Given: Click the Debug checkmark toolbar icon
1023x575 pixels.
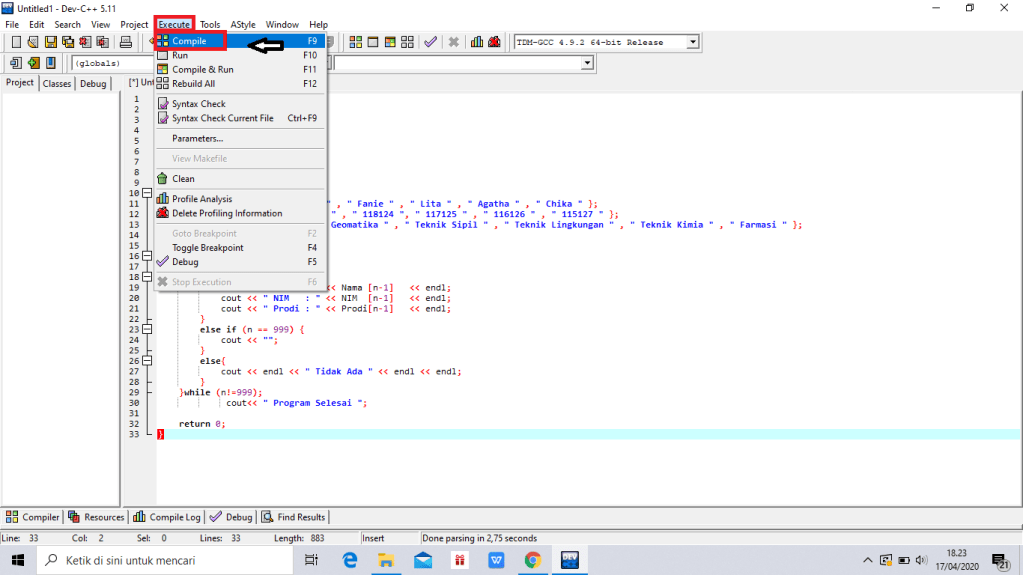Looking at the screenshot, I should 430,42.
